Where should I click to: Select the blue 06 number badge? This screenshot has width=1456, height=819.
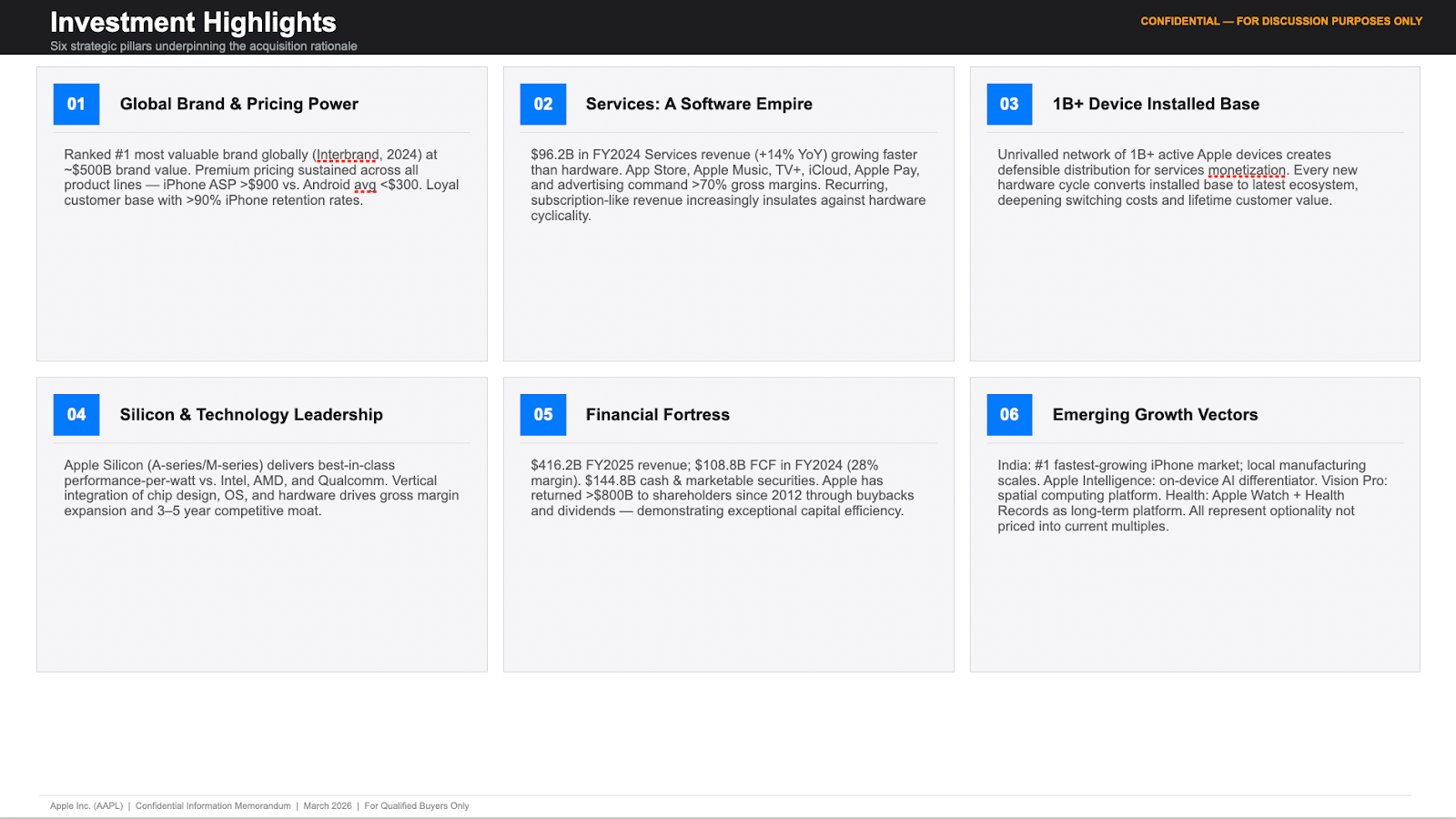tap(1009, 415)
